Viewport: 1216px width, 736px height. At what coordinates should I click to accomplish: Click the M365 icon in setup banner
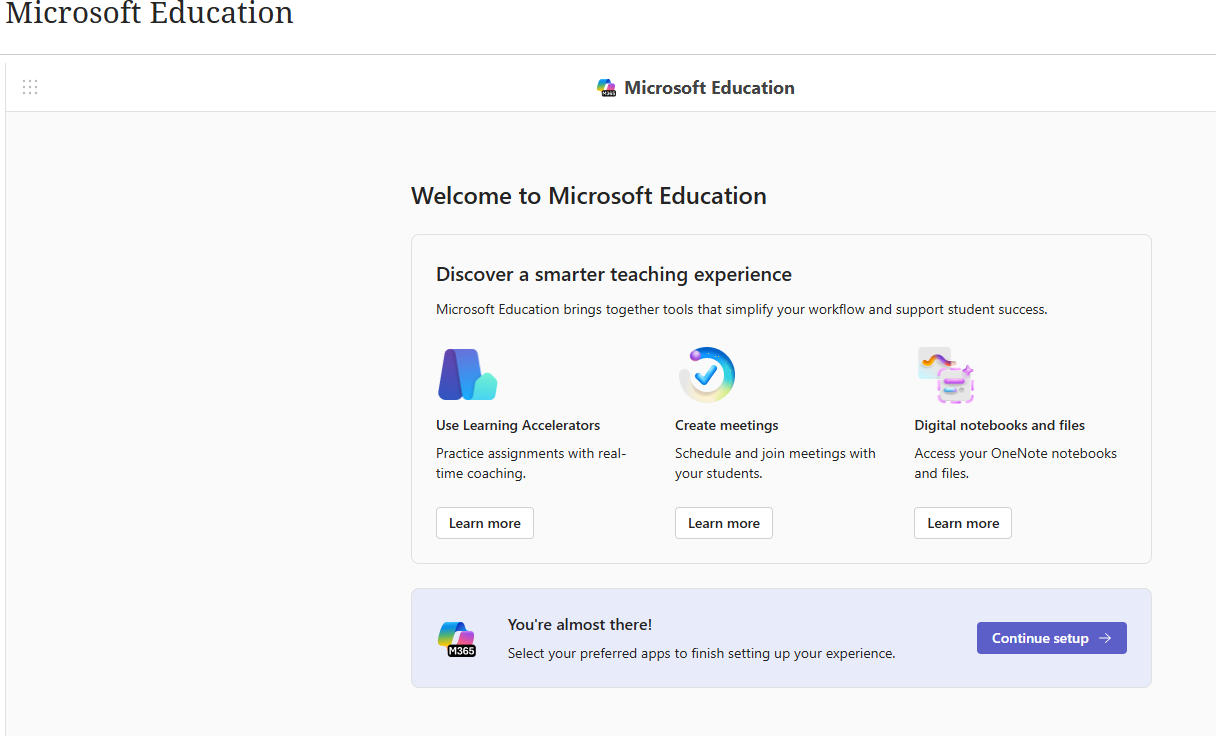point(457,639)
